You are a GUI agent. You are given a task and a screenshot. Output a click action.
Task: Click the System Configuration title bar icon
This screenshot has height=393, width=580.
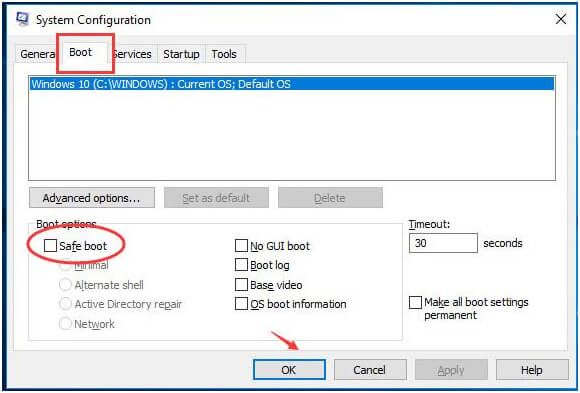point(23,19)
